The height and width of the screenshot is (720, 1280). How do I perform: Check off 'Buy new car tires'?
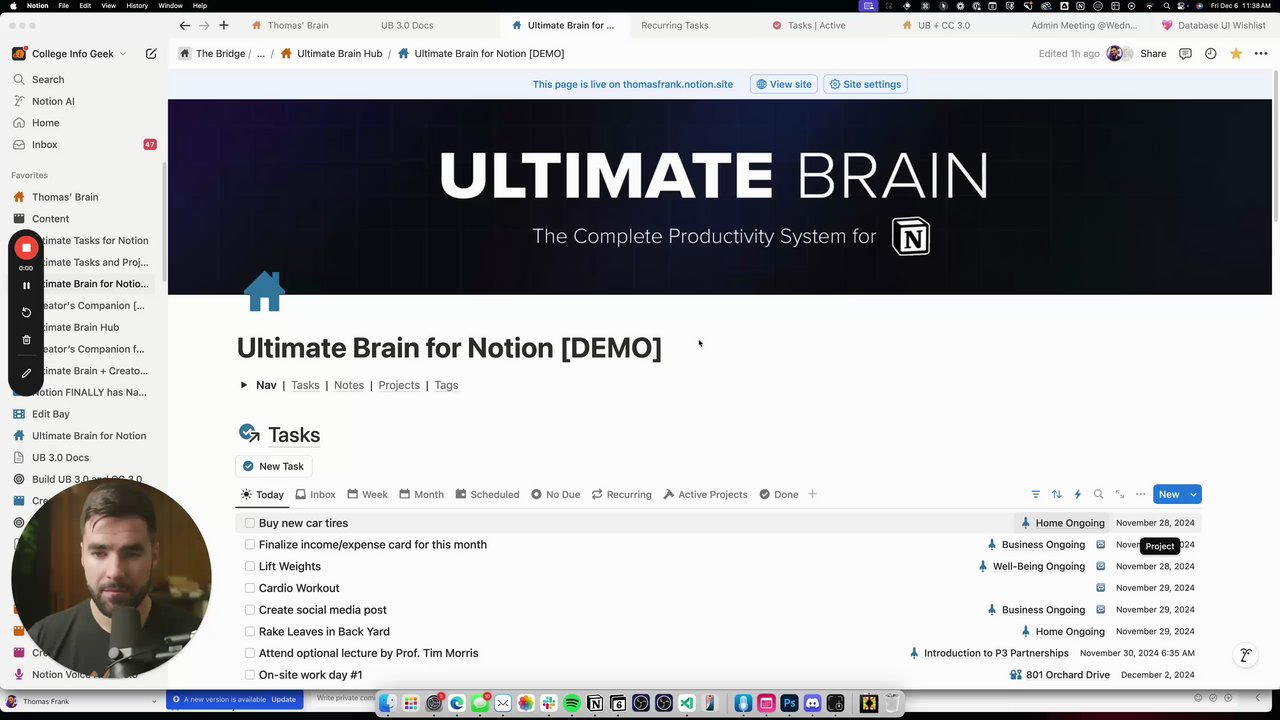pyautogui.click(x=250, y=523)
